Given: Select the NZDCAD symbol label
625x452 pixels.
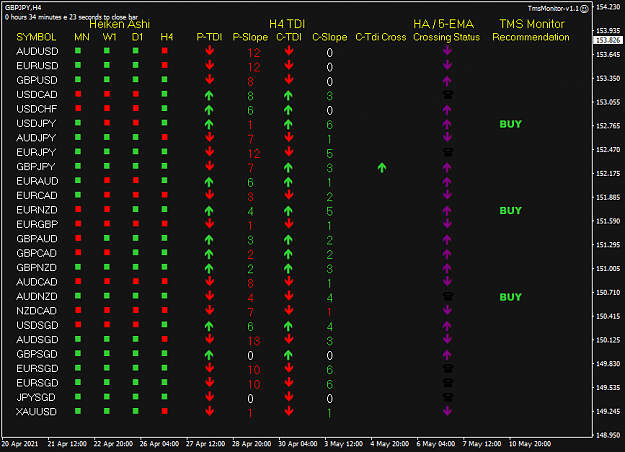Looking at the screenshot, I should [x=37, y=311].
